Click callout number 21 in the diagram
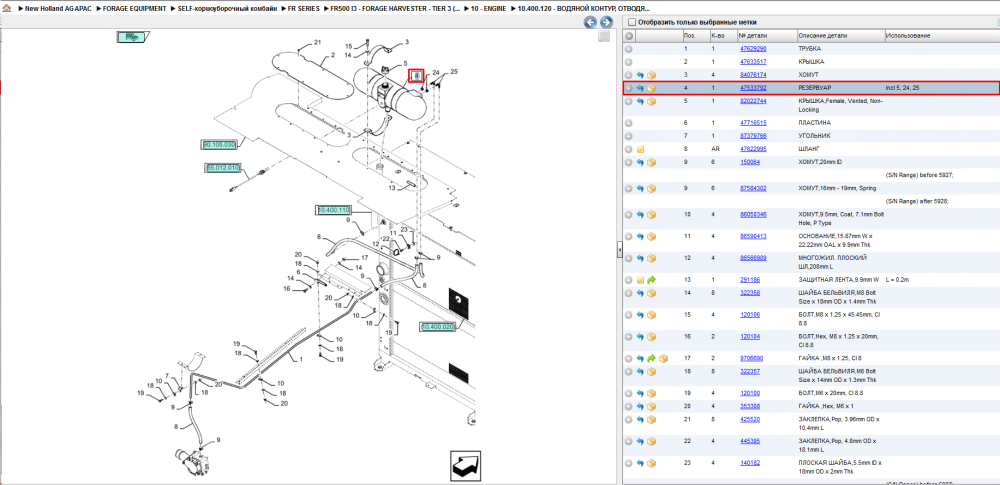 [x=318, y=43]
